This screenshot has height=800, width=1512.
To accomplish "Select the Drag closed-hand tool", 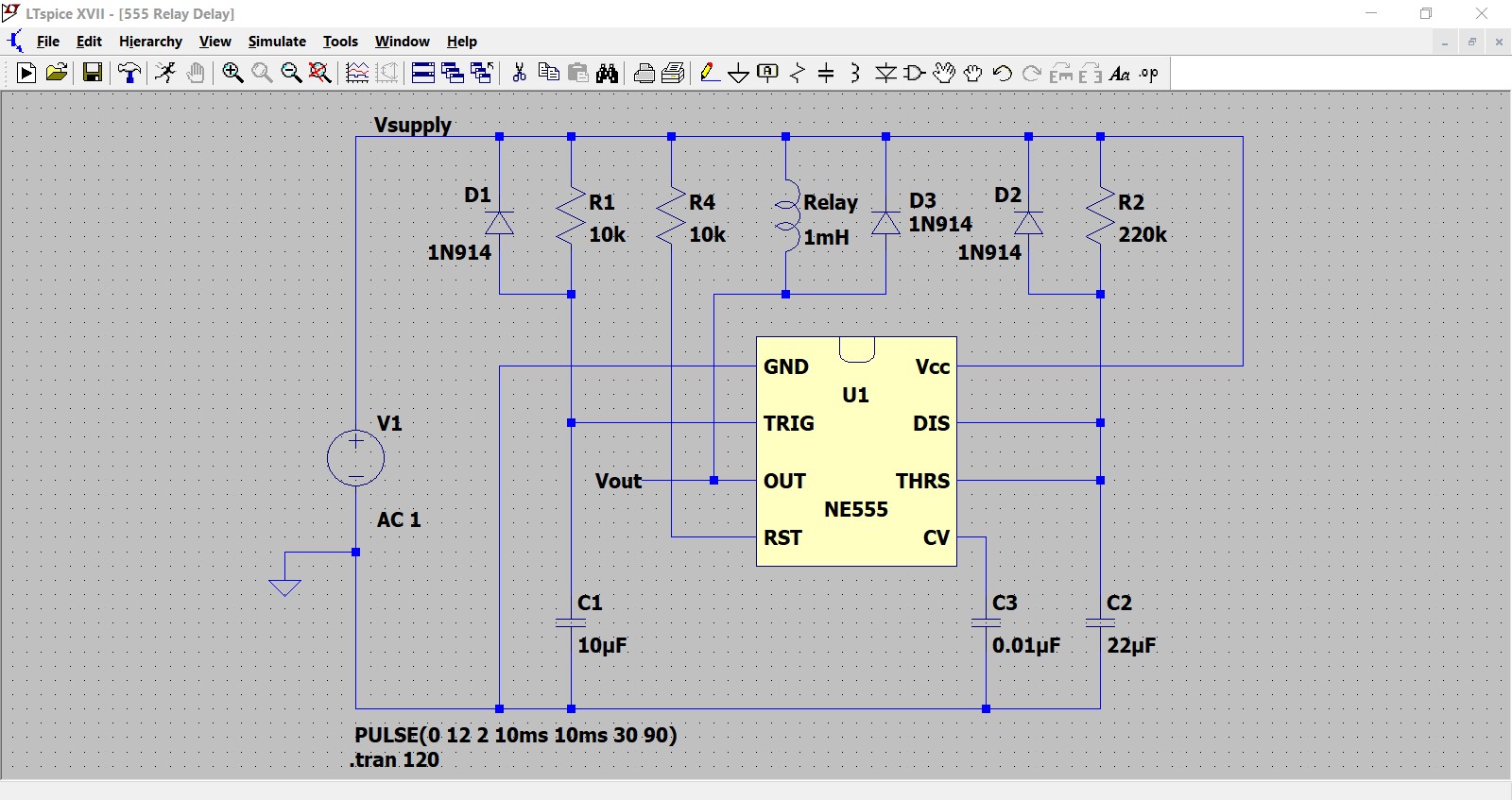I will (973, 73).
